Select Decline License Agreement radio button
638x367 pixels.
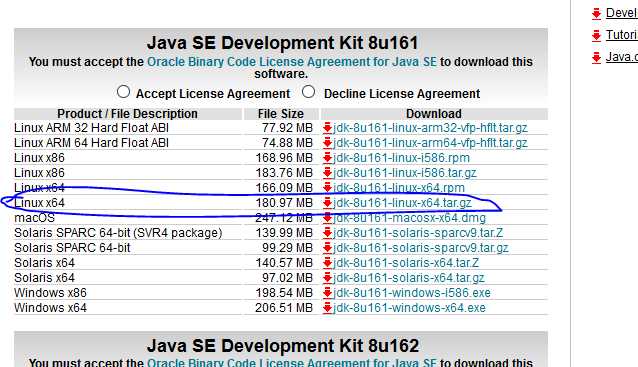click(x=308, y=92)
